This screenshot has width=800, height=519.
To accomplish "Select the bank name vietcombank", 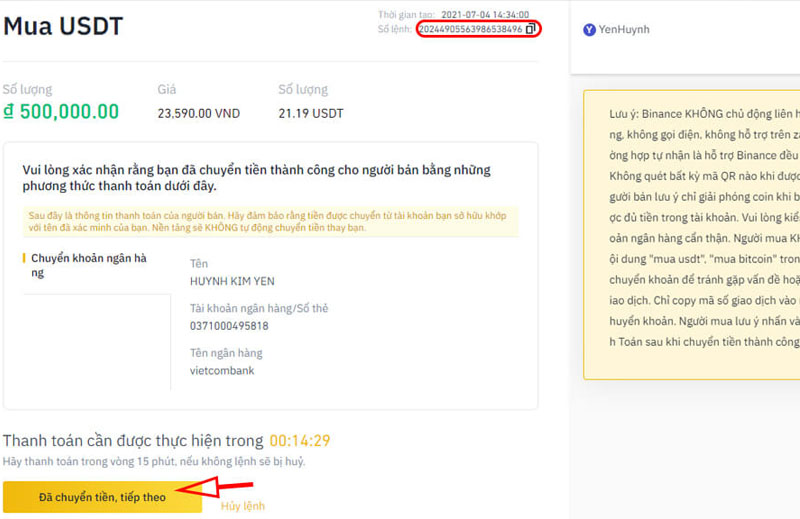I will (222, 370).
